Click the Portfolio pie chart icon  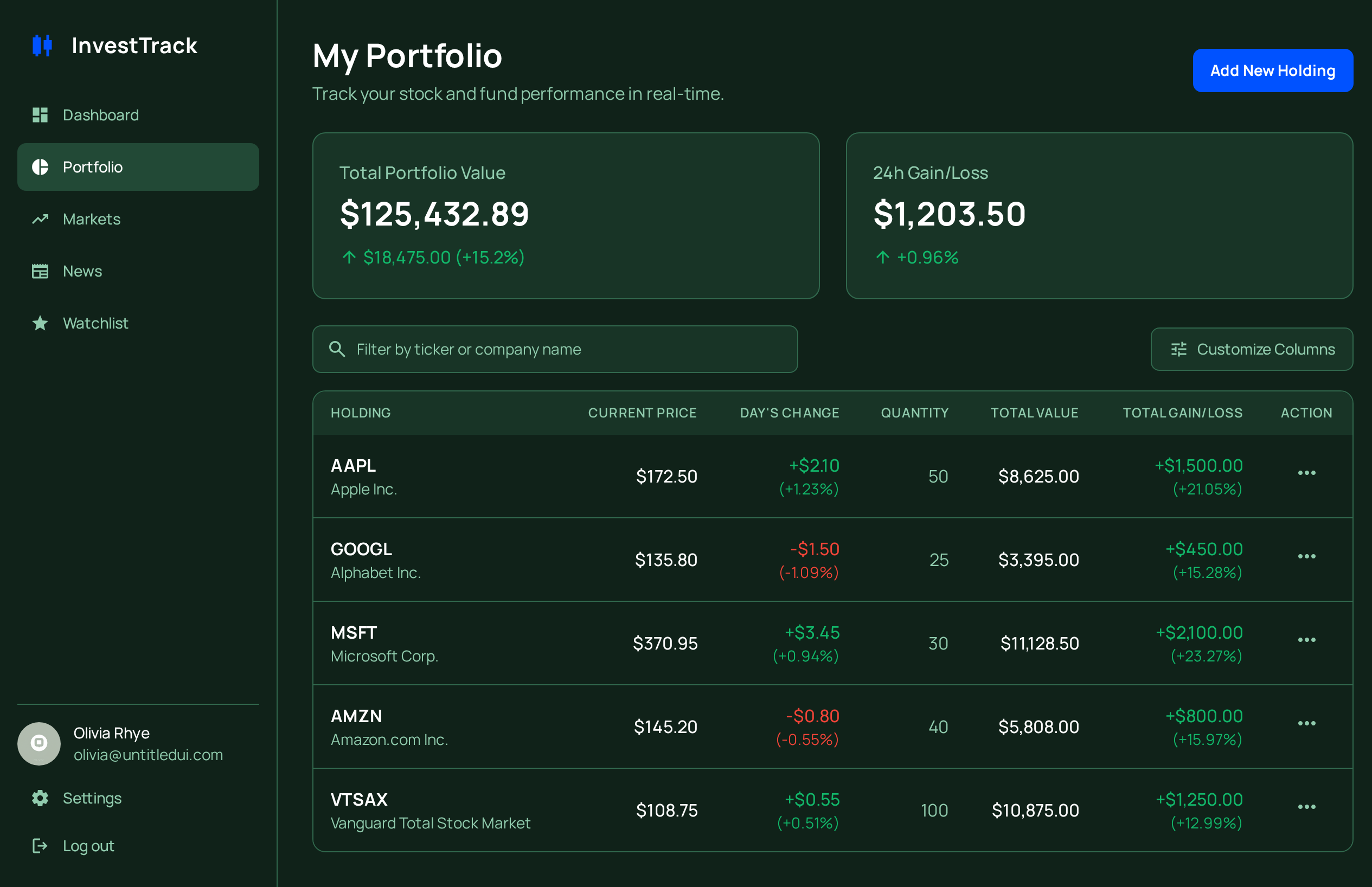40,167
